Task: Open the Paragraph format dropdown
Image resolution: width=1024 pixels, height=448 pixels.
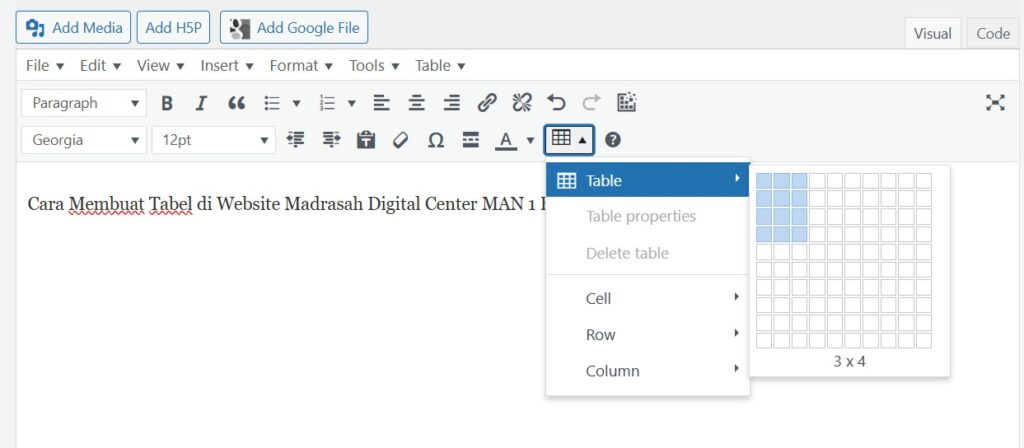Action: click(x=84, y=103)
